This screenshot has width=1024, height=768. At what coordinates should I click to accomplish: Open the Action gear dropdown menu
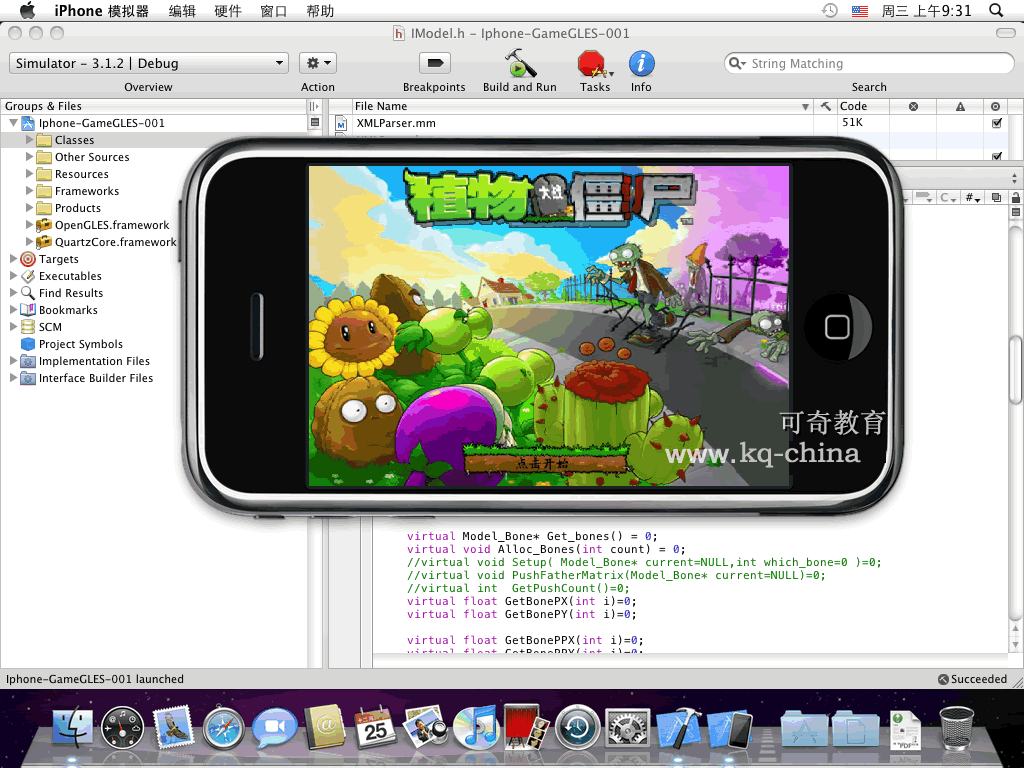click(x=318, y=63)
